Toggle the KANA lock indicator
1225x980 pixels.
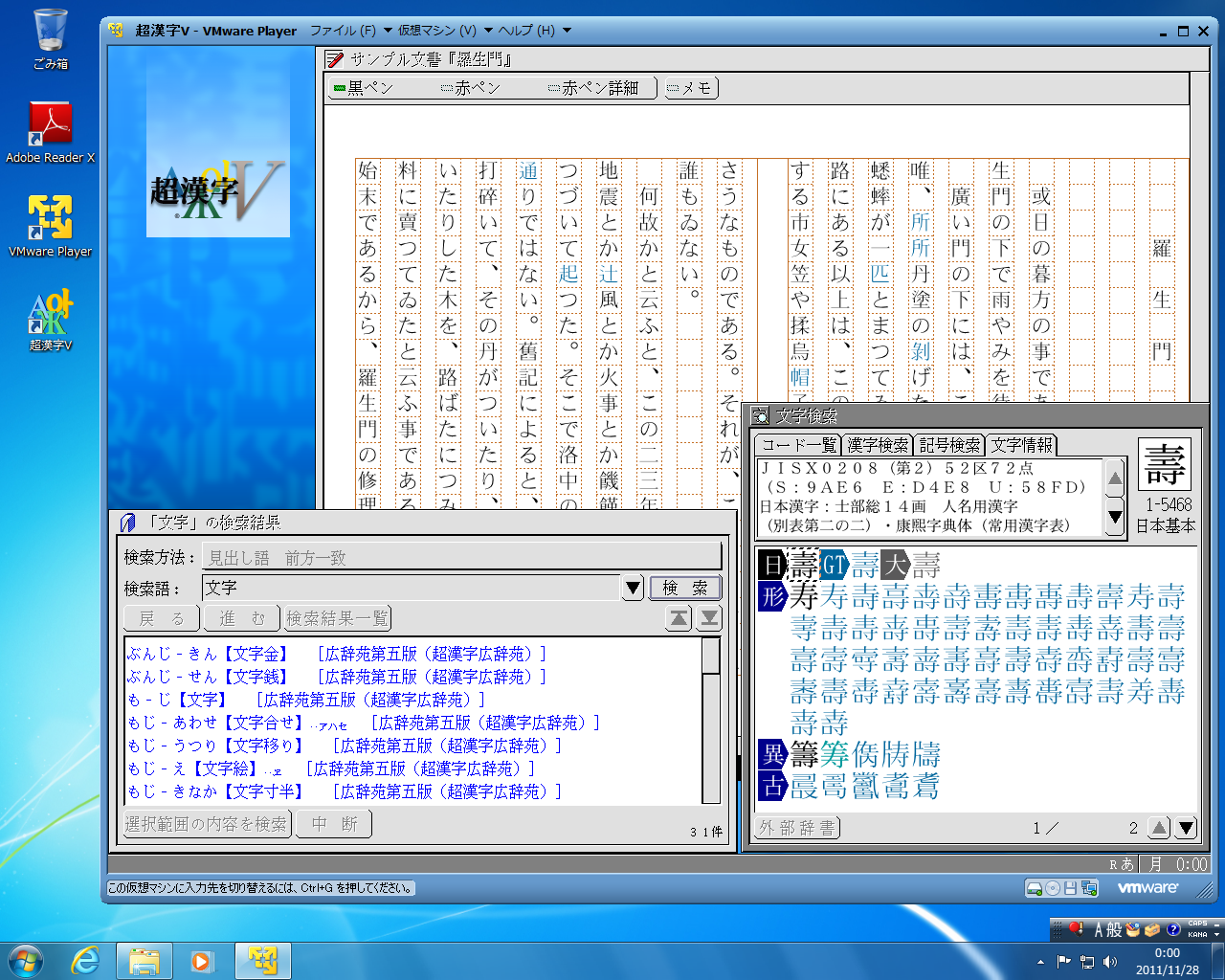1196,935
